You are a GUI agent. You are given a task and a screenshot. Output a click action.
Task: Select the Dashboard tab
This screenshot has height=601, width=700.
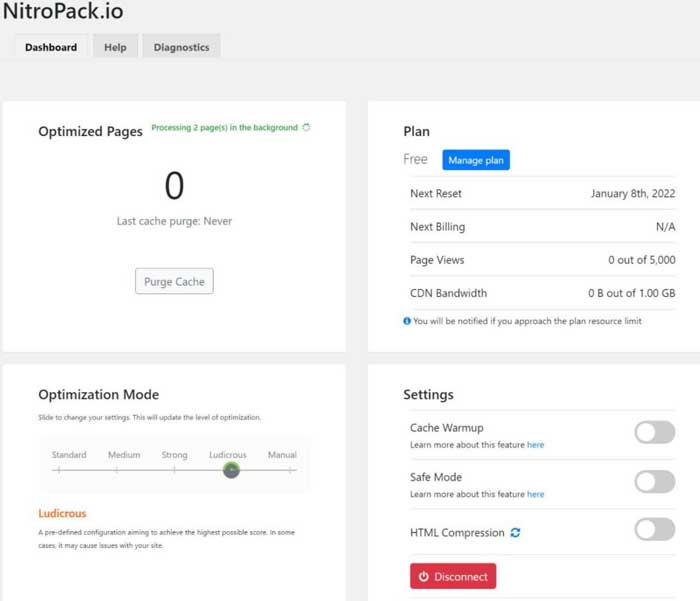[x=51, y=47]
